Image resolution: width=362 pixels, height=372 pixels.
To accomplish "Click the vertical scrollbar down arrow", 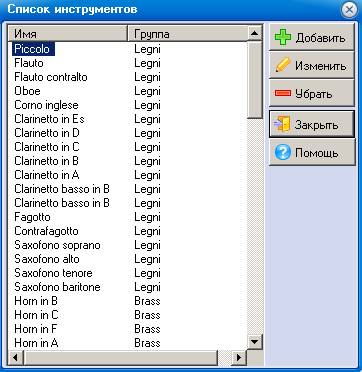I will click(x=255, y=341).
